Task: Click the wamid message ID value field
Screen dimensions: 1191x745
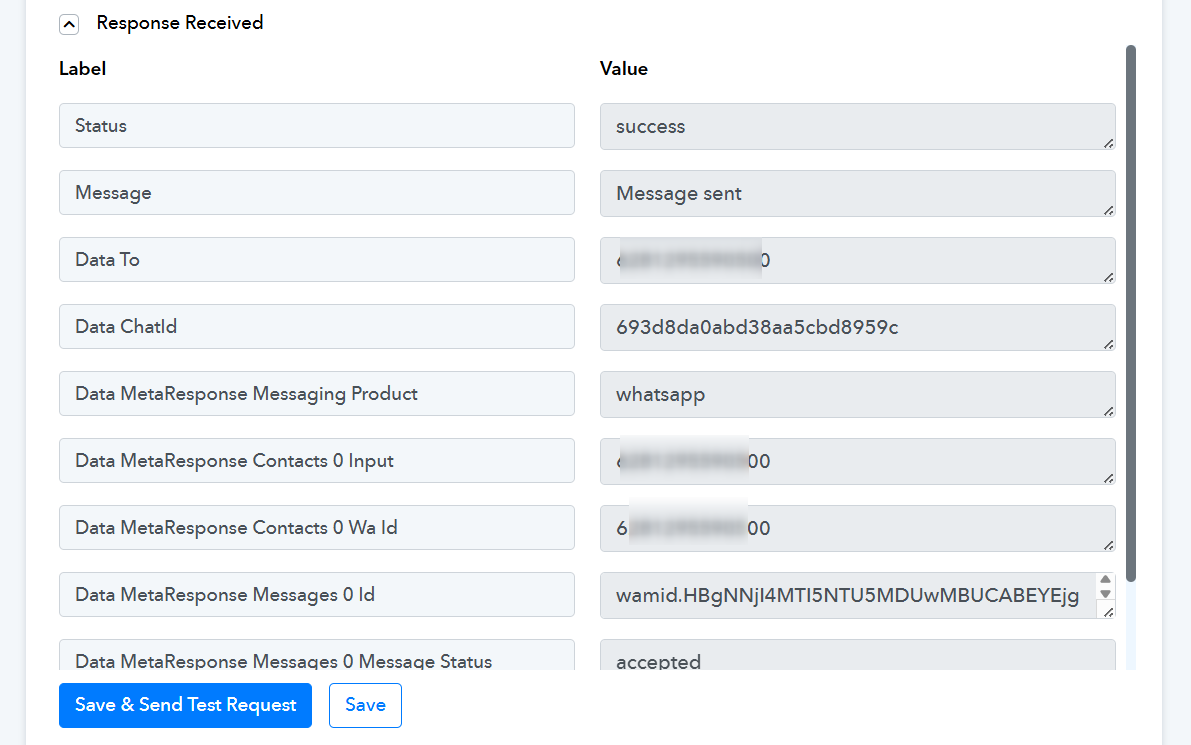Action: (846, 596)
